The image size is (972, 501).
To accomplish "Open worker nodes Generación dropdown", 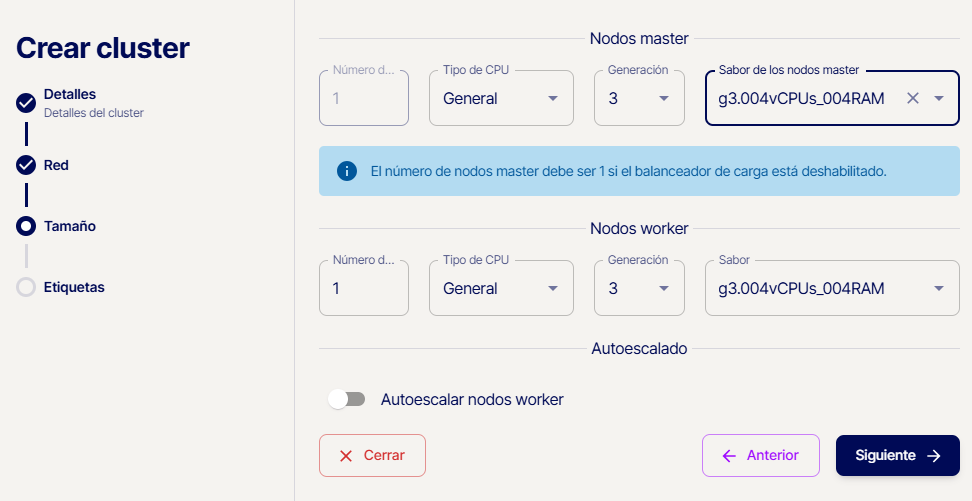I will click(x=639, y=288).
